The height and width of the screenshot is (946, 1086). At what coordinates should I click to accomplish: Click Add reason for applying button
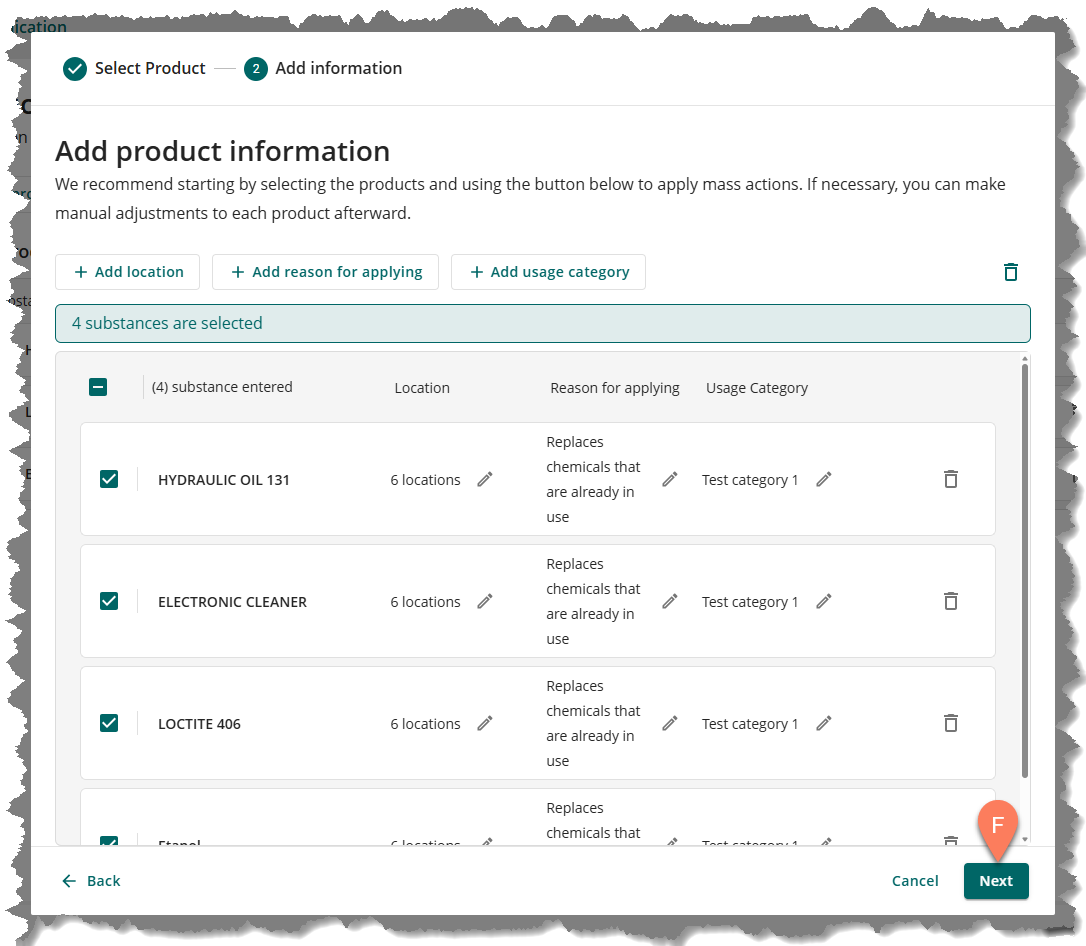coord(325,272)
